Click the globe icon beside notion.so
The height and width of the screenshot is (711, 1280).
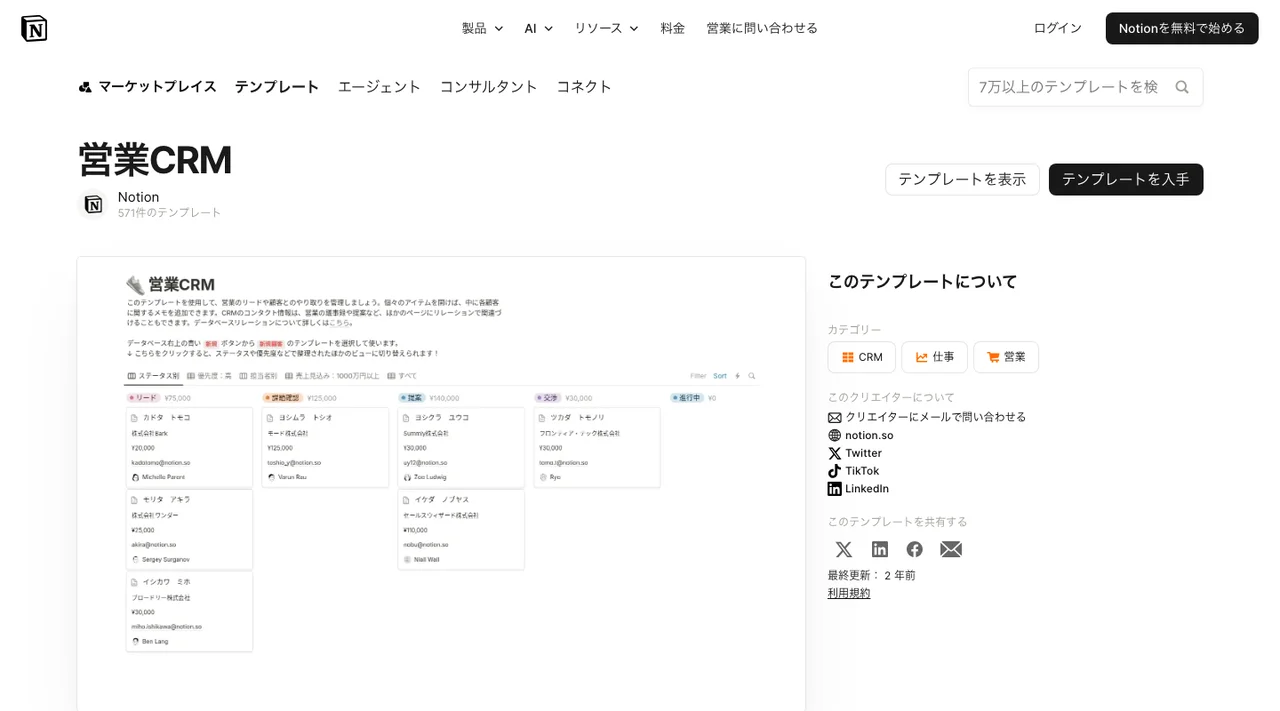pyautogui.click(x=835, y=435)
